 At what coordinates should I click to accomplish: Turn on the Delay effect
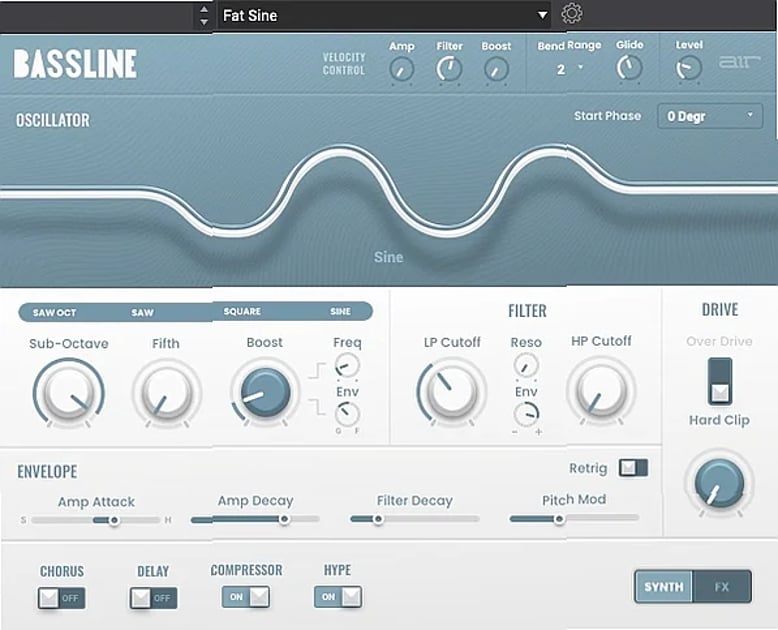click(x=153, y=598)
